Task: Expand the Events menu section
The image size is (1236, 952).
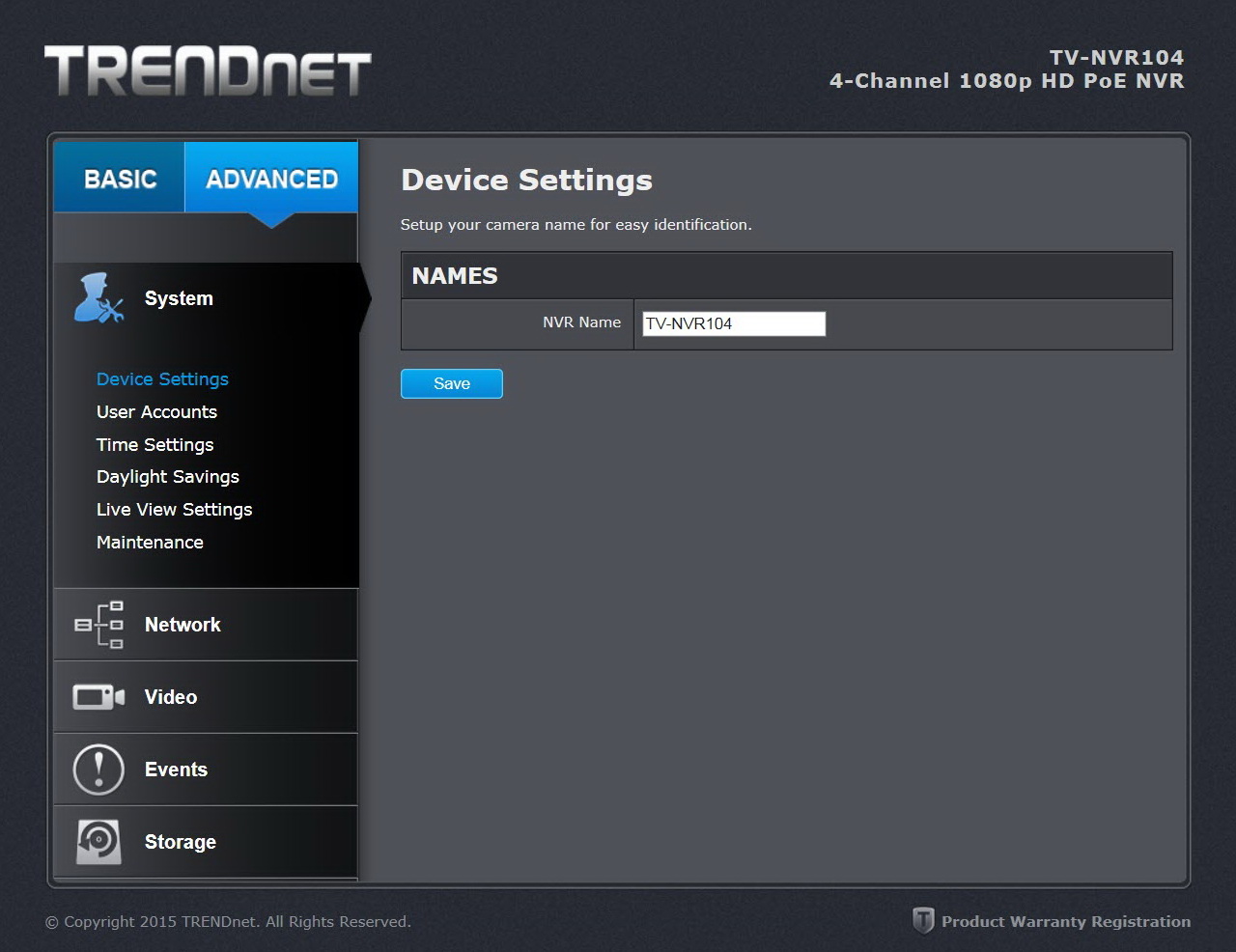Action: [206, 770]
